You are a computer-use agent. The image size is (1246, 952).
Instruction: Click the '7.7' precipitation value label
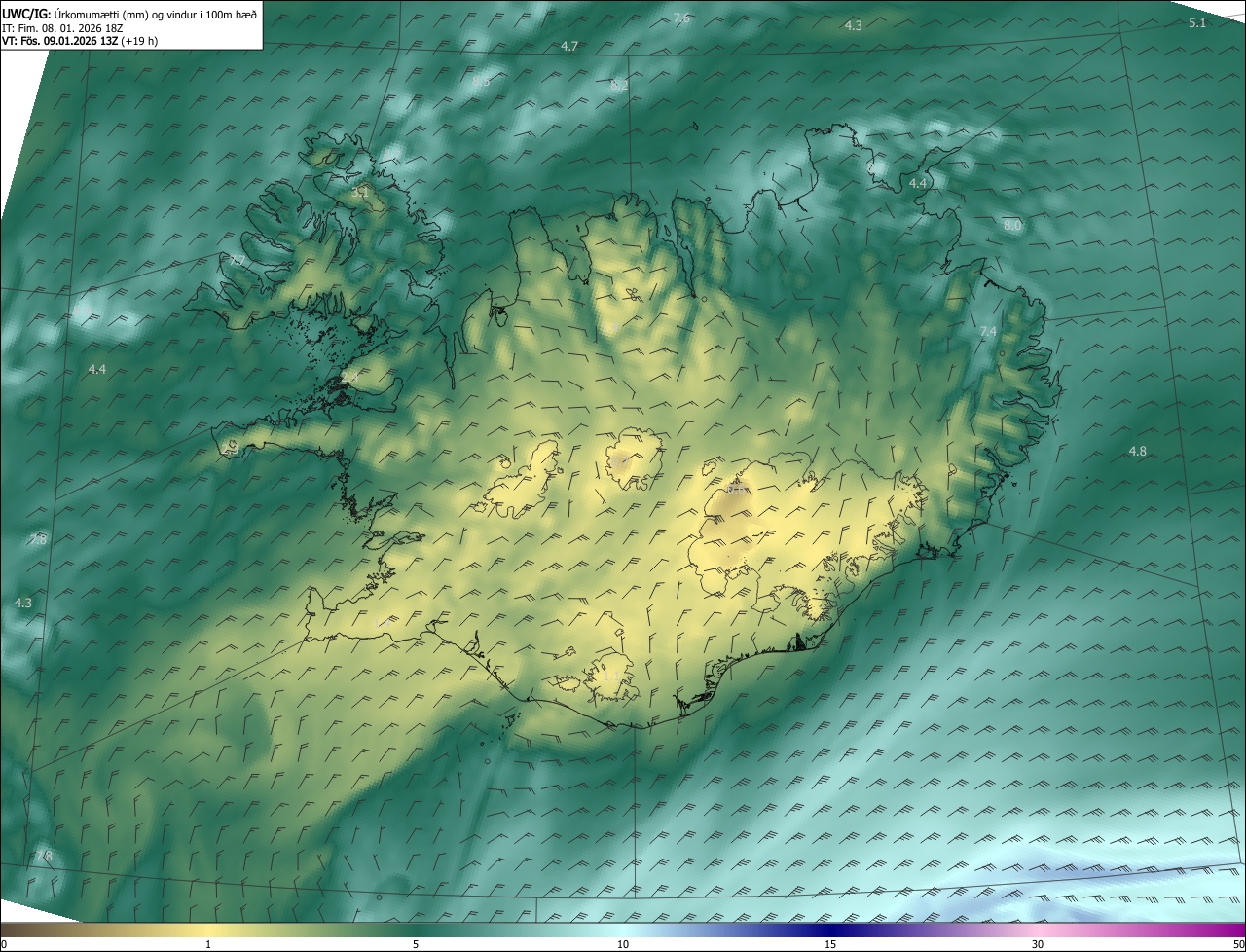coord(237,260)
